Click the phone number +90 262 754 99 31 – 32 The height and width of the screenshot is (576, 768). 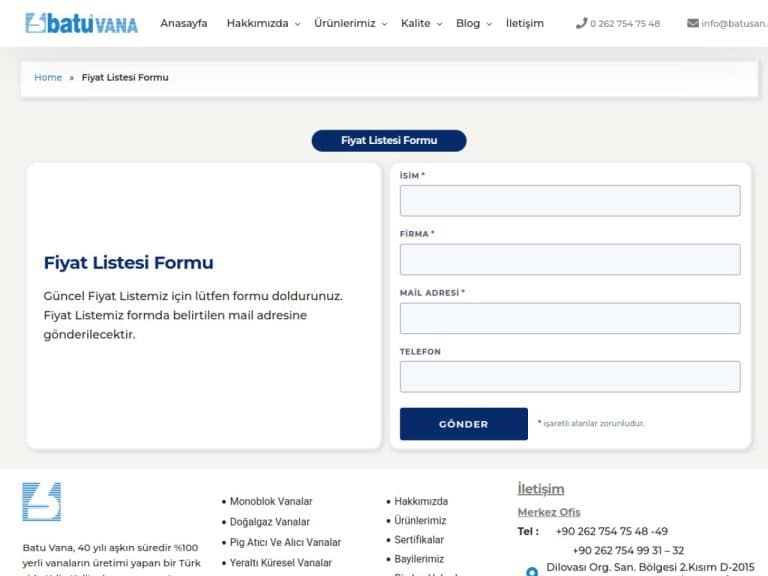(x=628, y=551)
